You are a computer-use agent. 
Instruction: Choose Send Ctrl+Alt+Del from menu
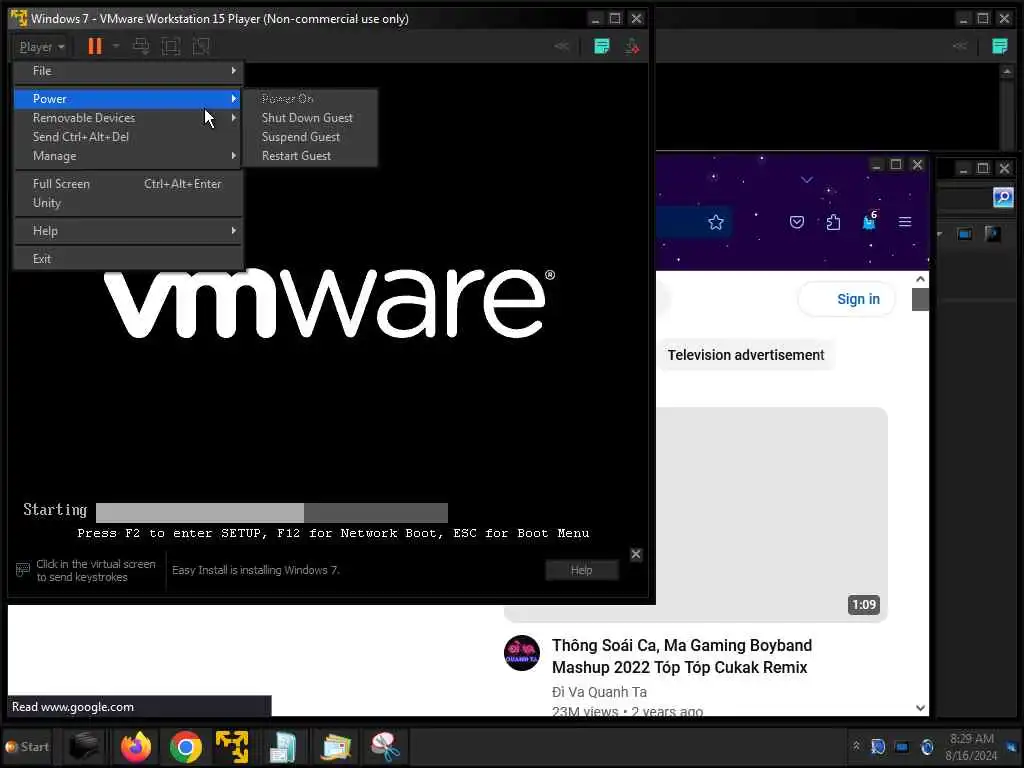pyautogui.click(x=129, y=136)
